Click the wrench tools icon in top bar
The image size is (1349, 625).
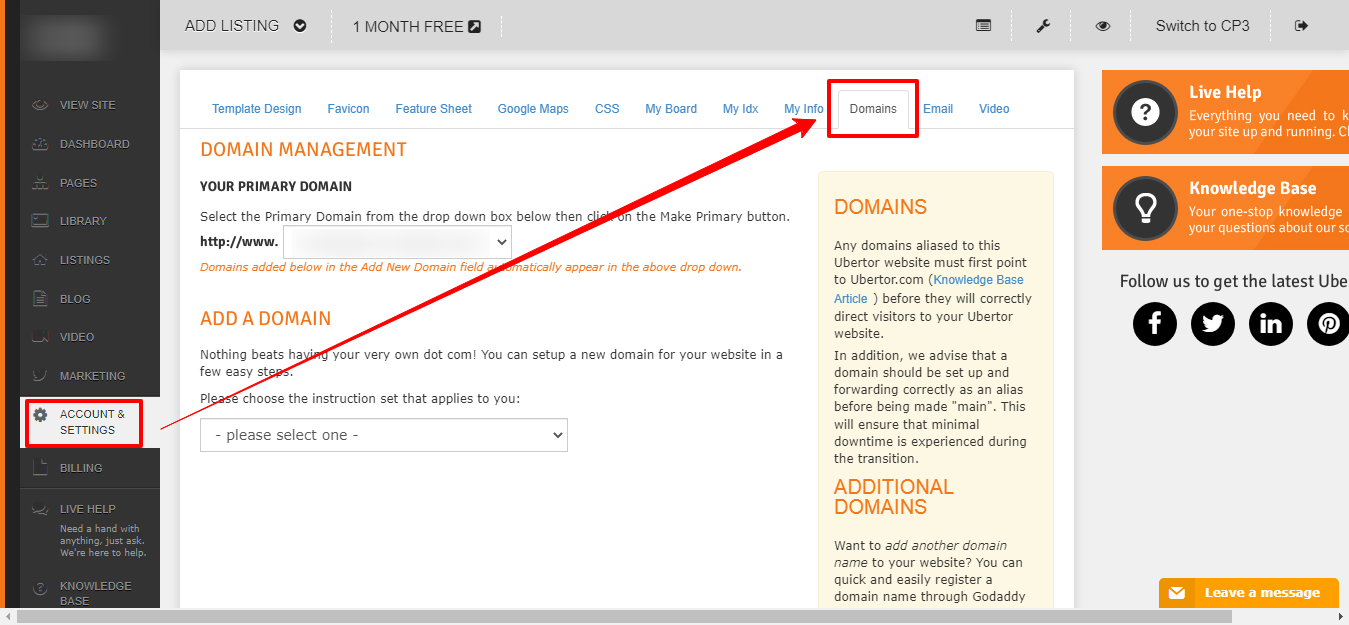click(1043, 26)
